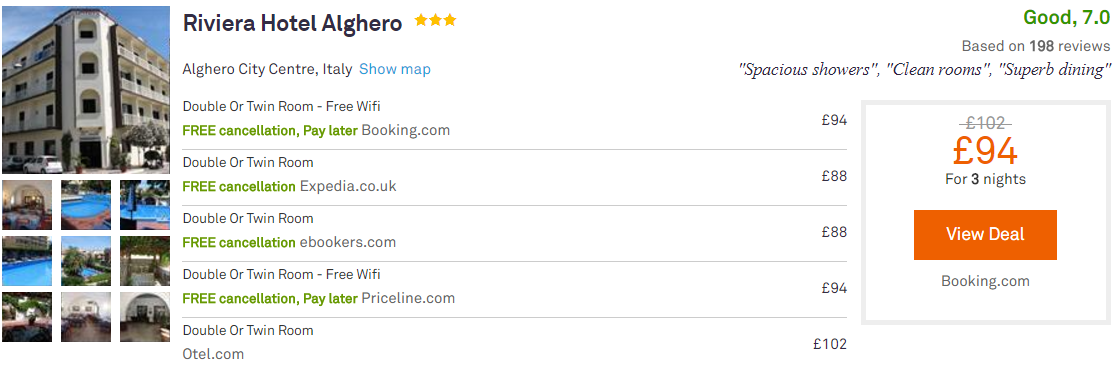Select the Priceline.com £94 room offer
1117x367 pixels.
[514, 287]
